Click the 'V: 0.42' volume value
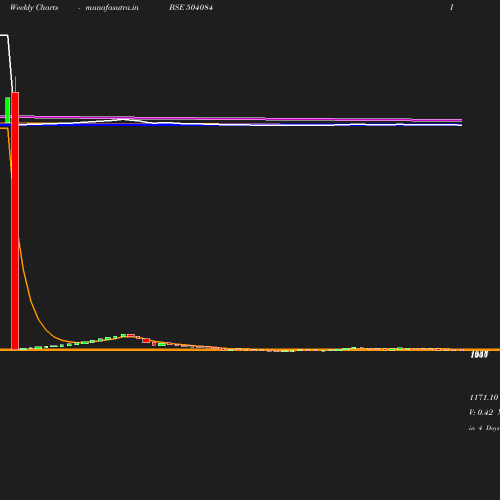 tap(481, 412)
